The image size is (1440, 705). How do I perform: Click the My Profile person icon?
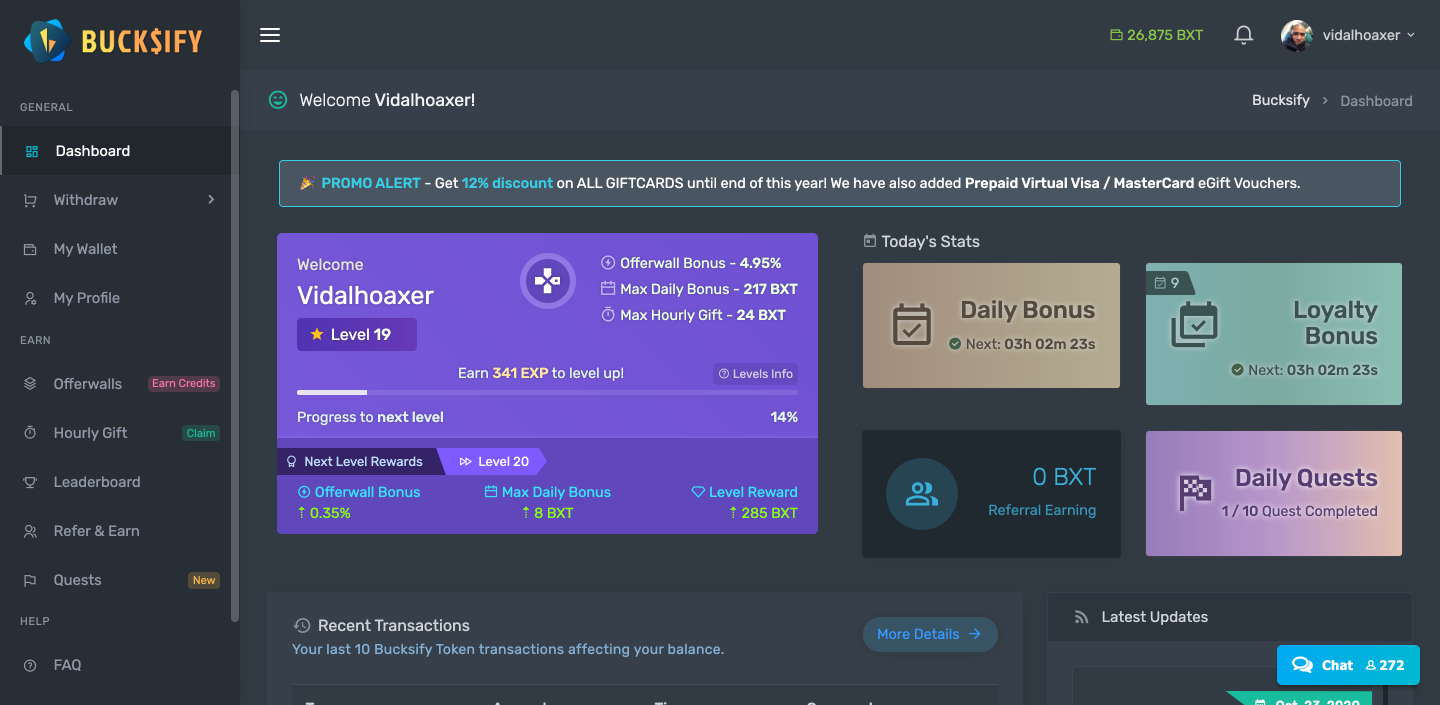(30, 298)
